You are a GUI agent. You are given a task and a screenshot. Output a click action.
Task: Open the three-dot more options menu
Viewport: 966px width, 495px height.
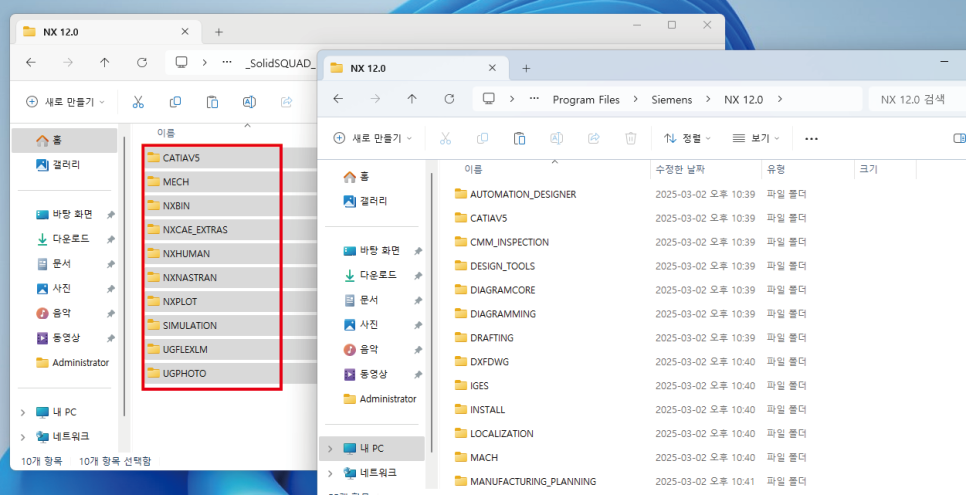tap(811, 139)
